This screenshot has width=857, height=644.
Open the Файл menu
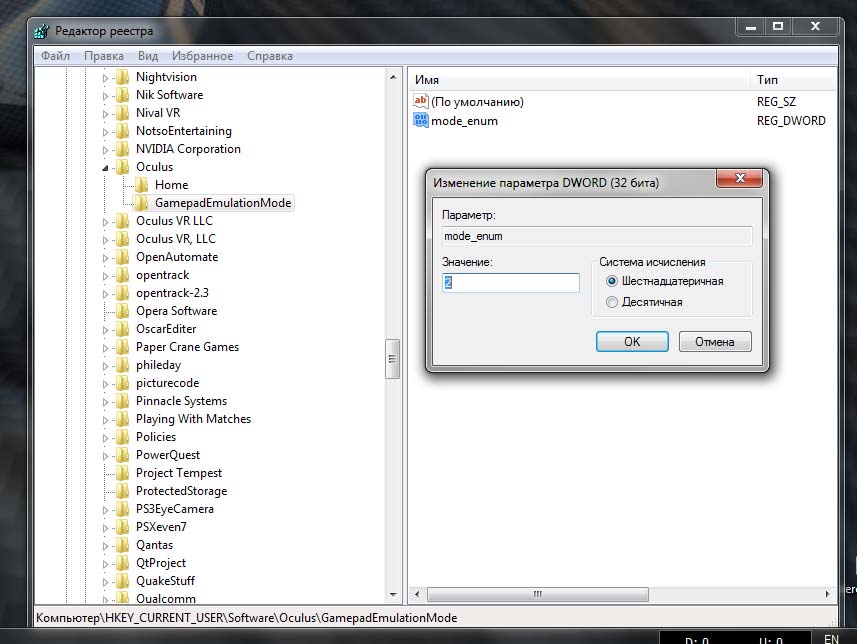(56, 56)
